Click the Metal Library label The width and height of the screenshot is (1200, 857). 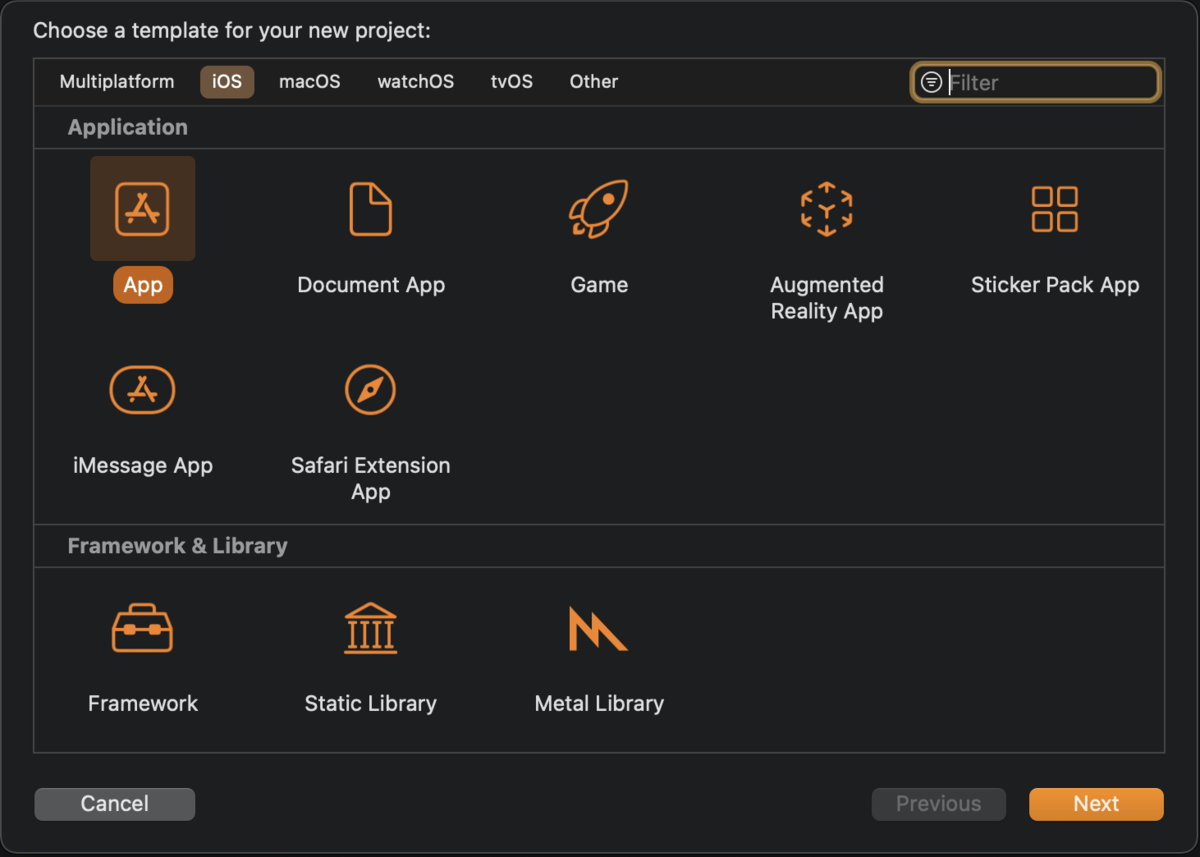click(599, 703)
